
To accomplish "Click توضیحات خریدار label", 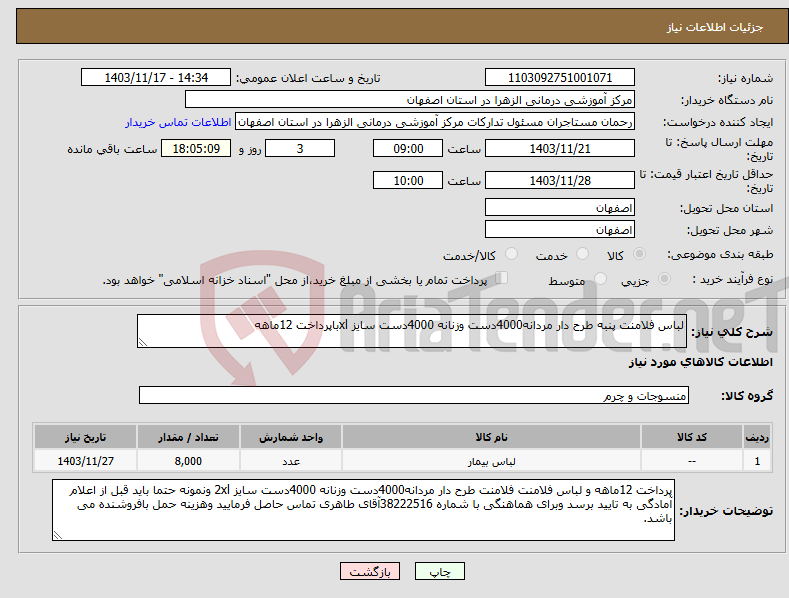I will click(x=726, y=511).
